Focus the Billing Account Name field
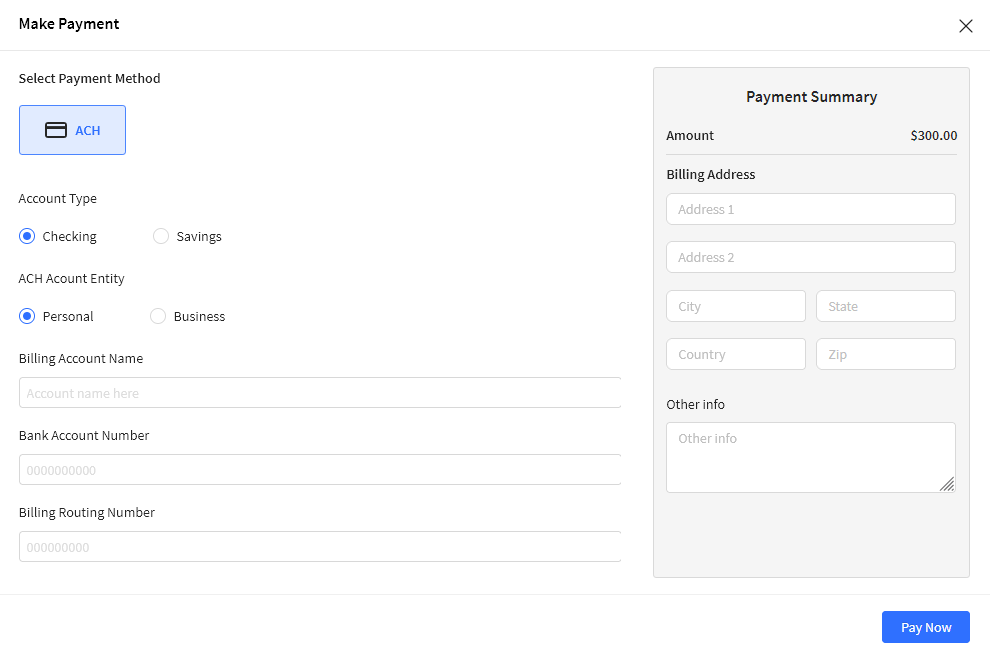 click(320, 393)
